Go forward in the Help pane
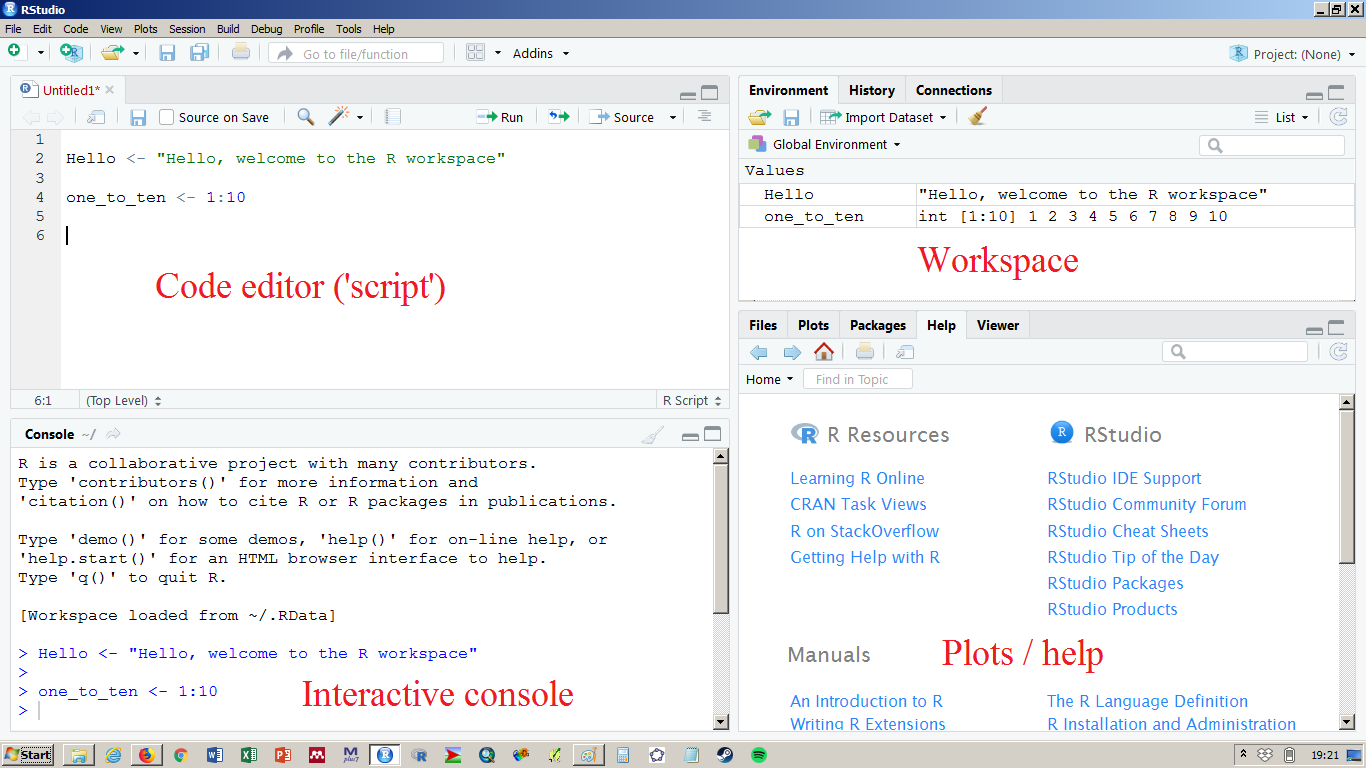Viewport: 1366px width, 768px height. coord(792,352)
